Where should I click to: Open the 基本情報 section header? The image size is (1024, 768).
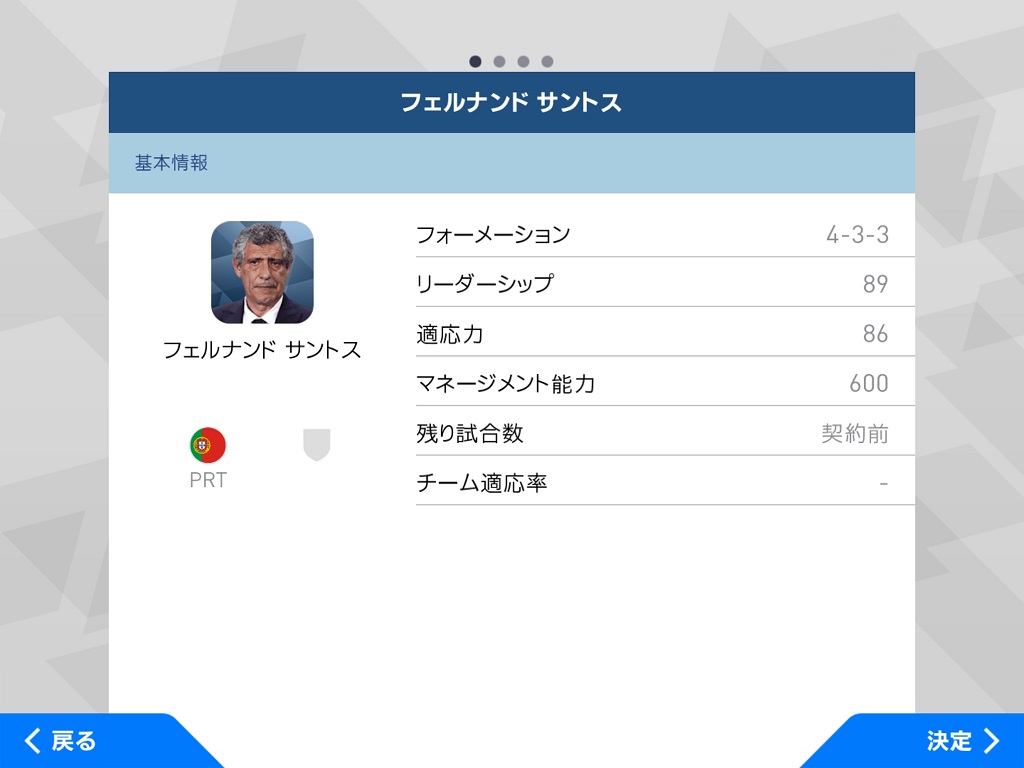pyautogui.click(x=172, y=163)
